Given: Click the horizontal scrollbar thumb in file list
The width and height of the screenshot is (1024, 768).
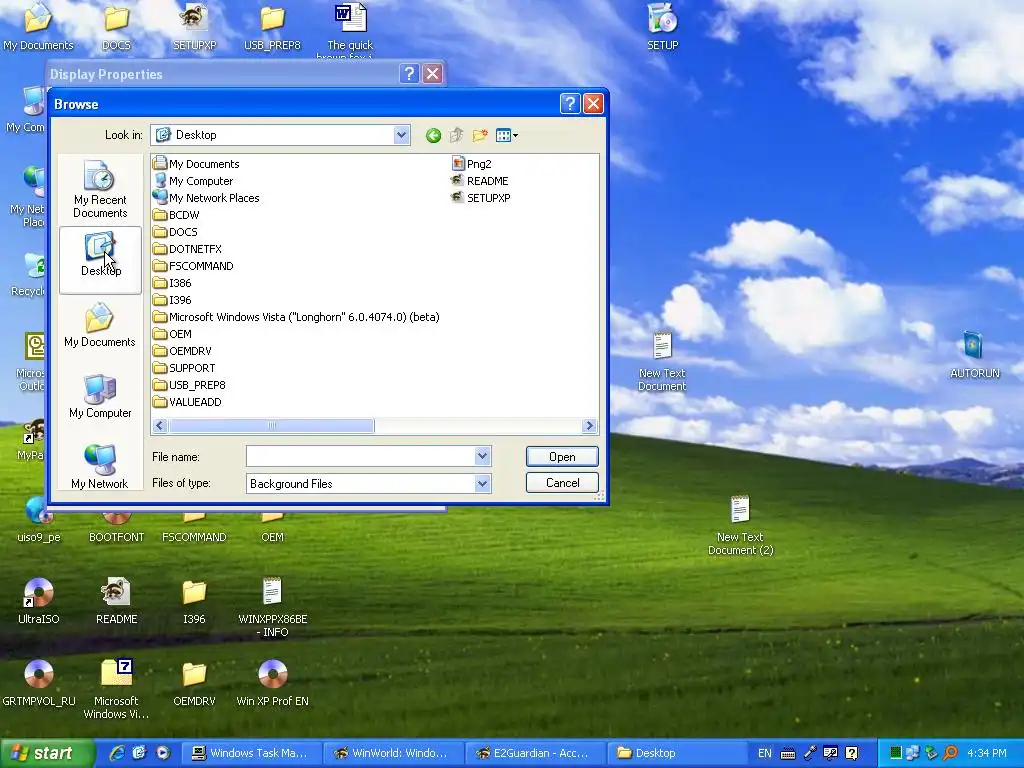Looking at the screenshot, I should pos(271,426).
